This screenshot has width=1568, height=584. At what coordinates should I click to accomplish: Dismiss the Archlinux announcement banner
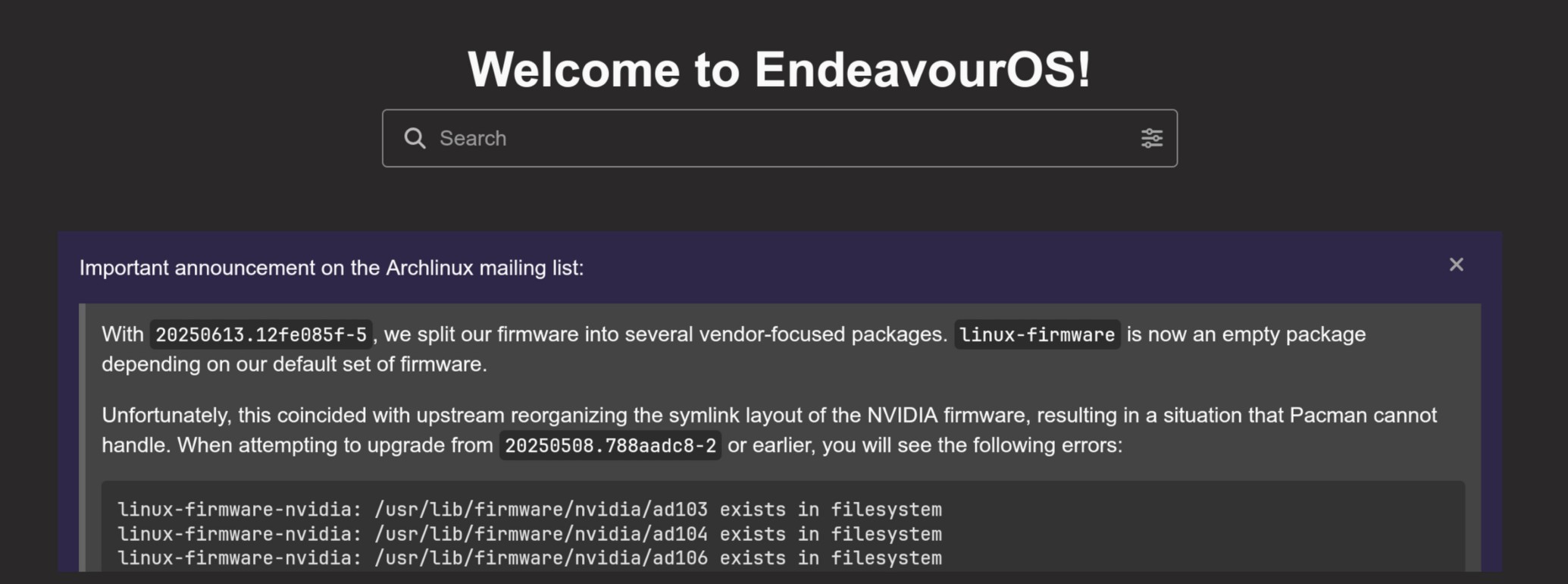(1456, 265)
